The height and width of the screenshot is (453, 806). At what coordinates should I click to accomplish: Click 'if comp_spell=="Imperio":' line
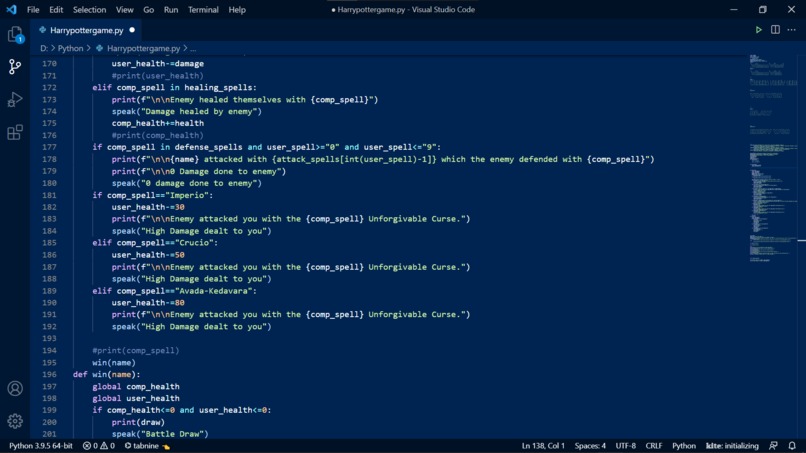coord(153,195)
